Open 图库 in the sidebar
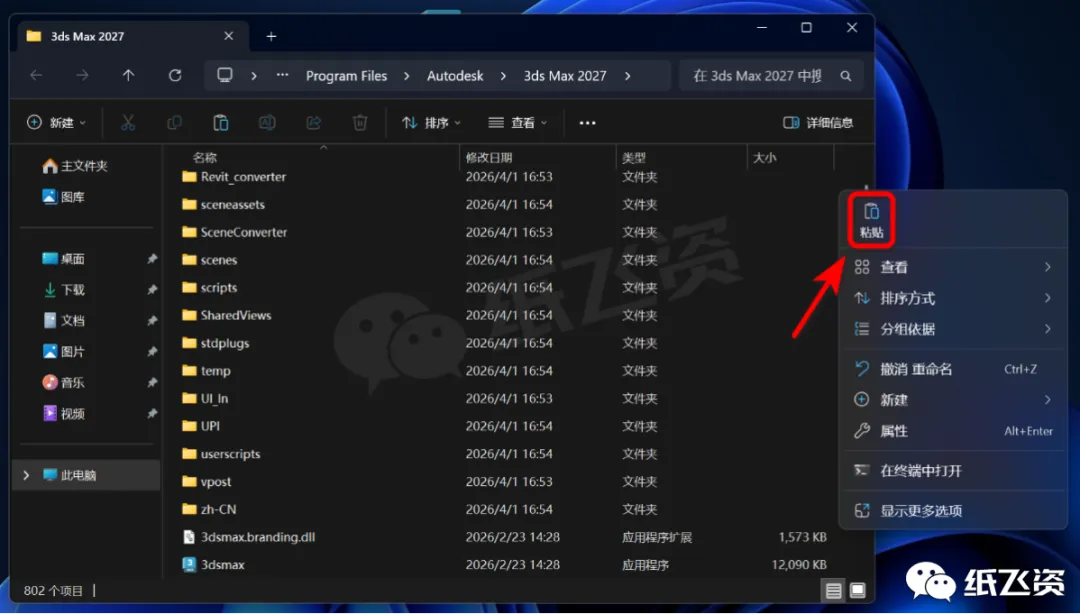Image resolution: width=1080 pixels, height=614 pixels. click(63, 197)
